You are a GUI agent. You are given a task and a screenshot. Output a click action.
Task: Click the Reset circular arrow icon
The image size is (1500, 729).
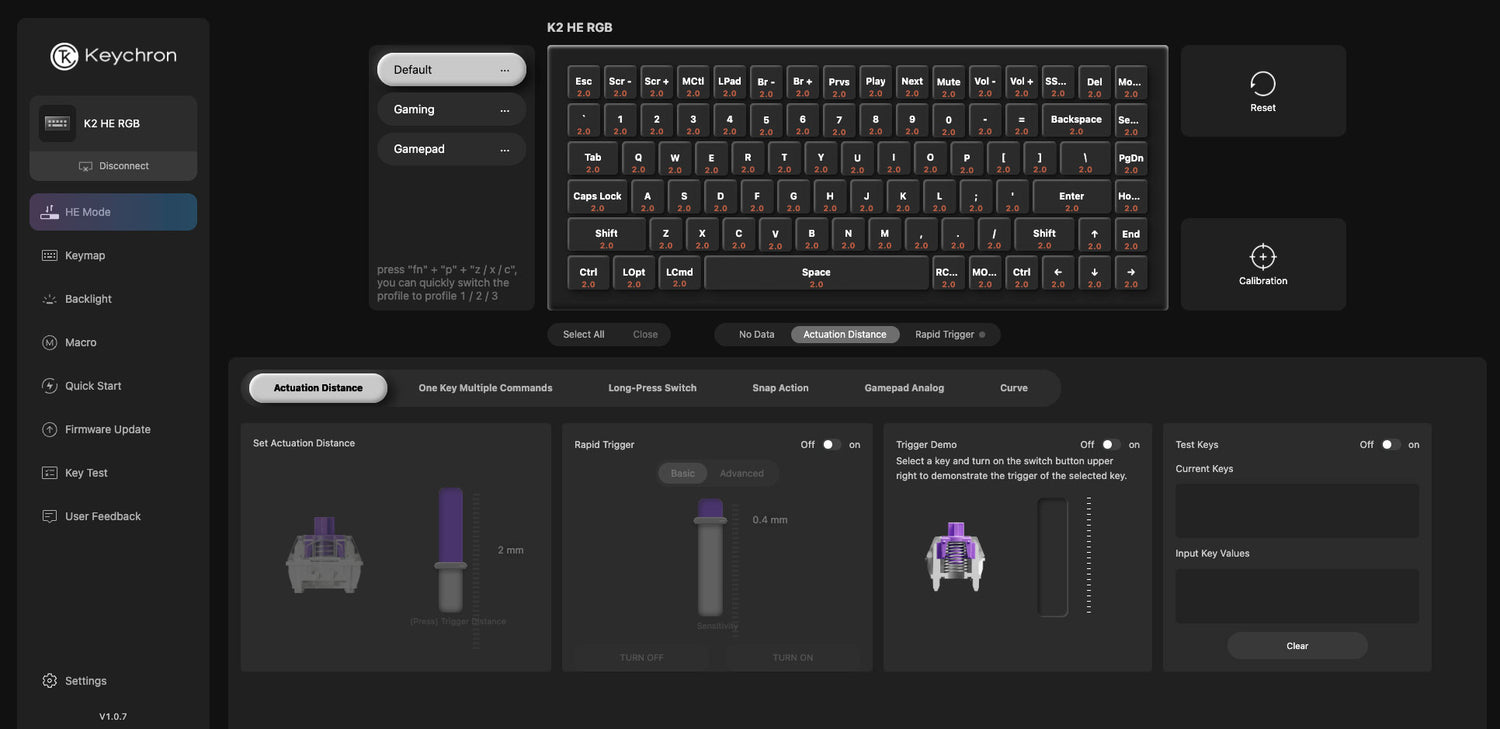tap(1263, 84)
